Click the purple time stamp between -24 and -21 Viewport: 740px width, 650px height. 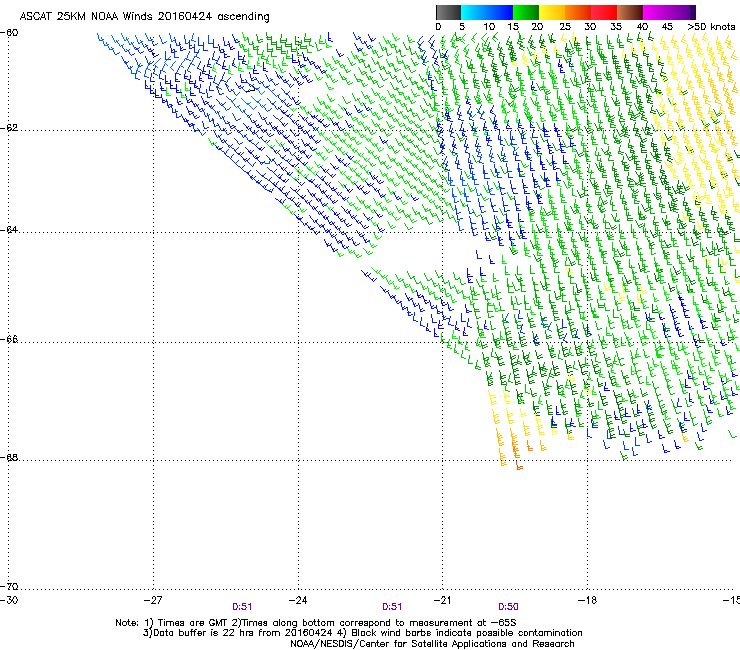[392, 607]
